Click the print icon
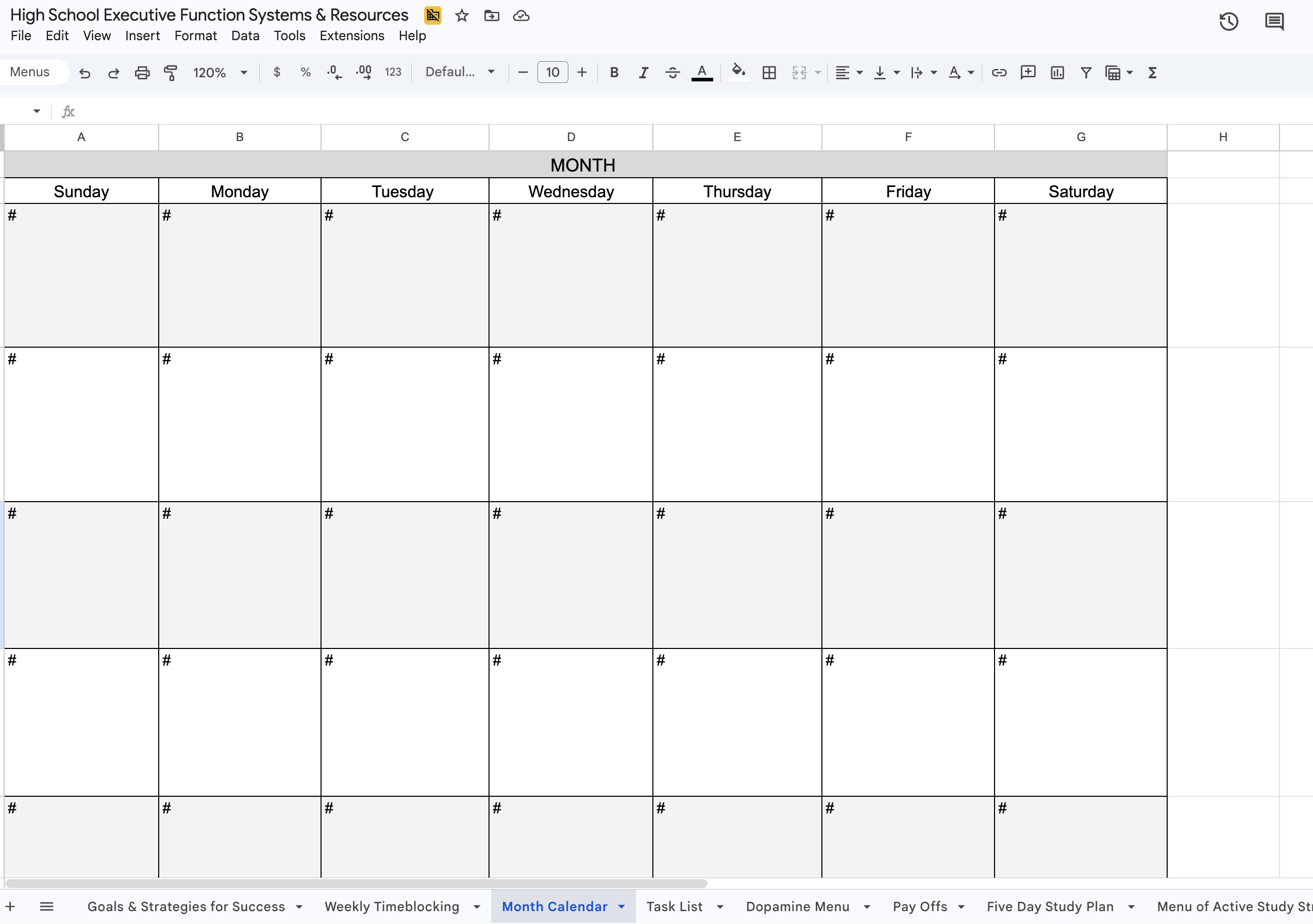This screenshot has width=1313, height=924. tap(142, 73)
